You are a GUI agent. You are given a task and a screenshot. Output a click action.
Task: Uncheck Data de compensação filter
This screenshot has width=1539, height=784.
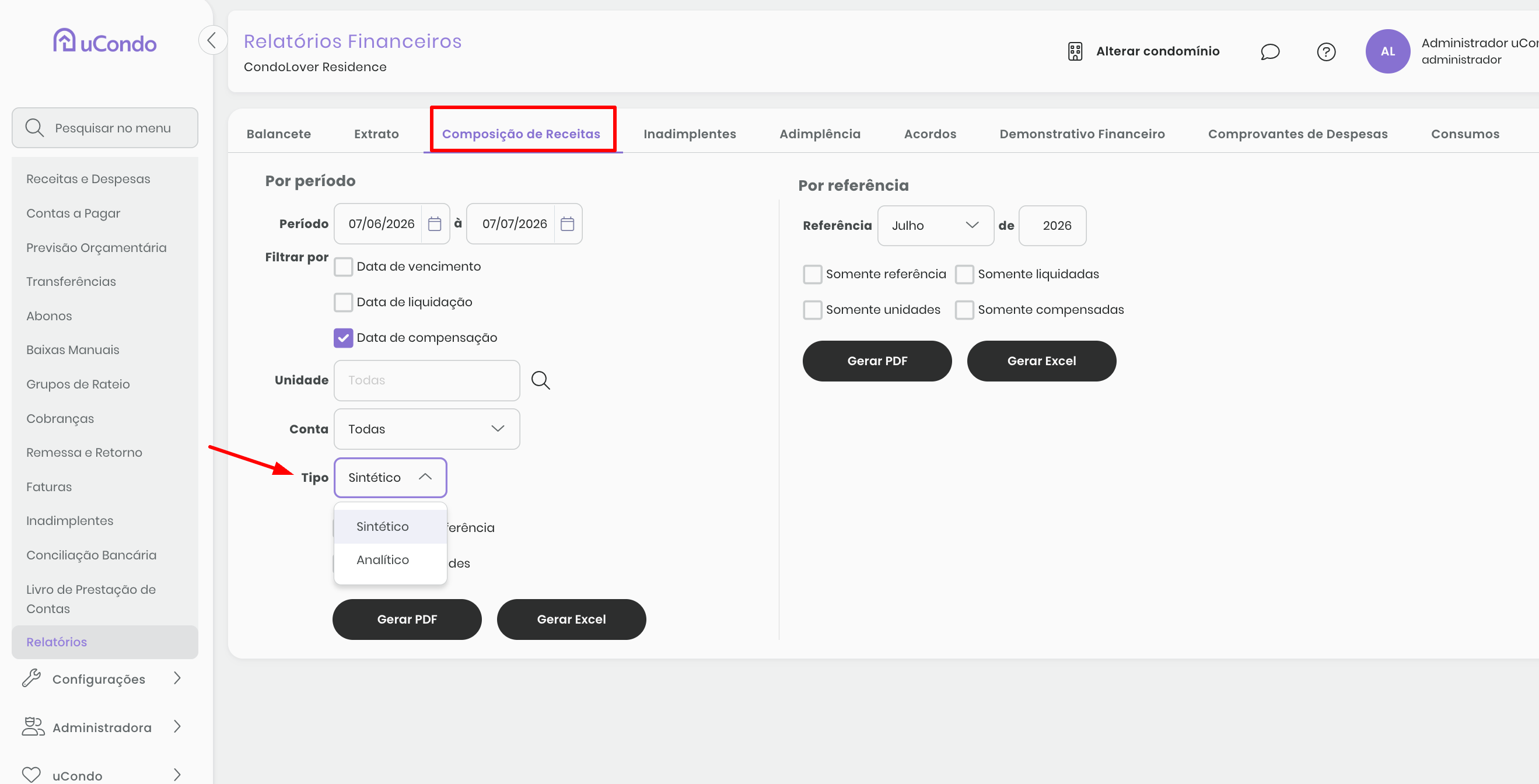pos(343,338)
